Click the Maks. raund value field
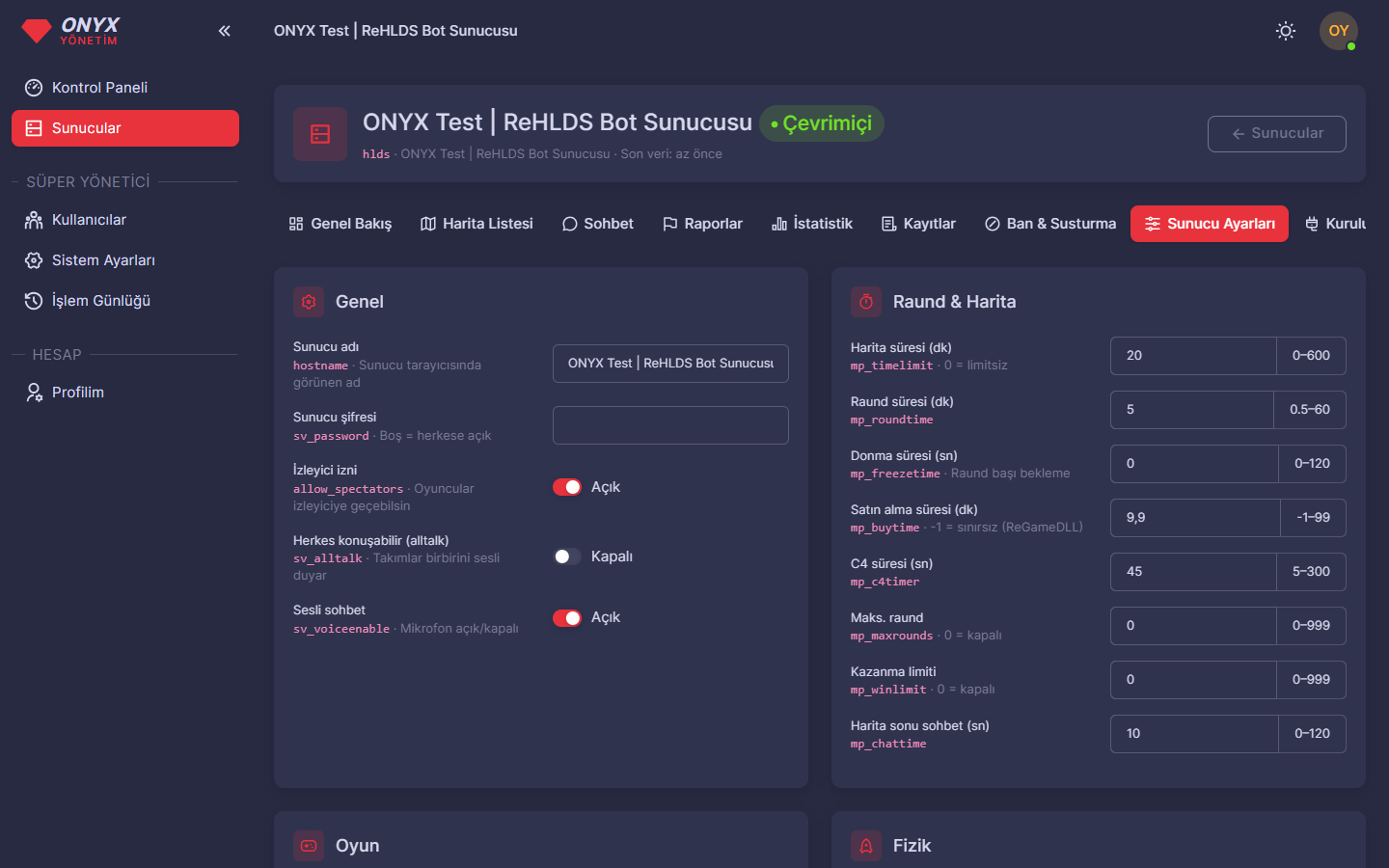 (x=1193, y=626)
